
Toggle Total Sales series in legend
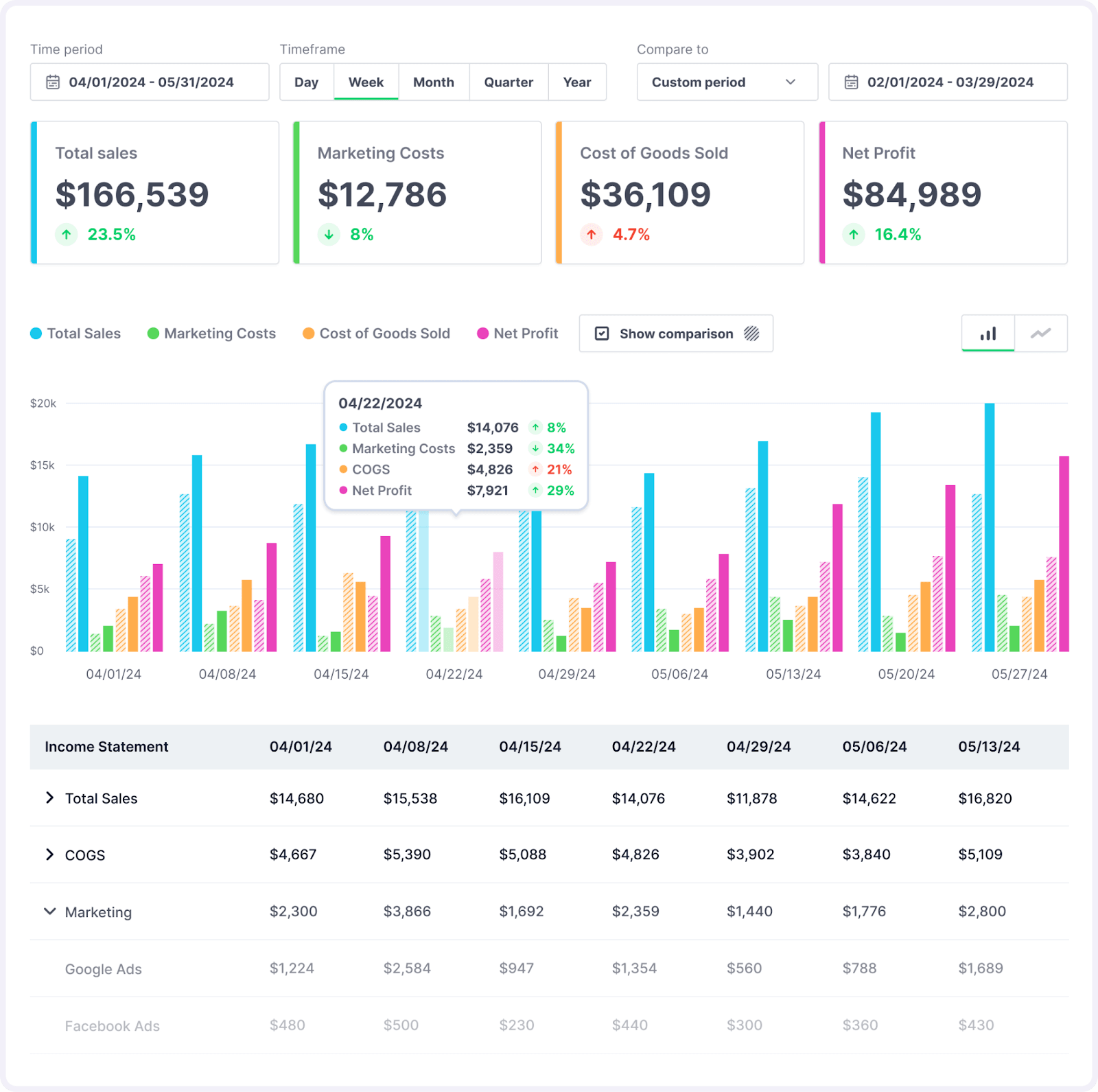[x=76, y=334]
